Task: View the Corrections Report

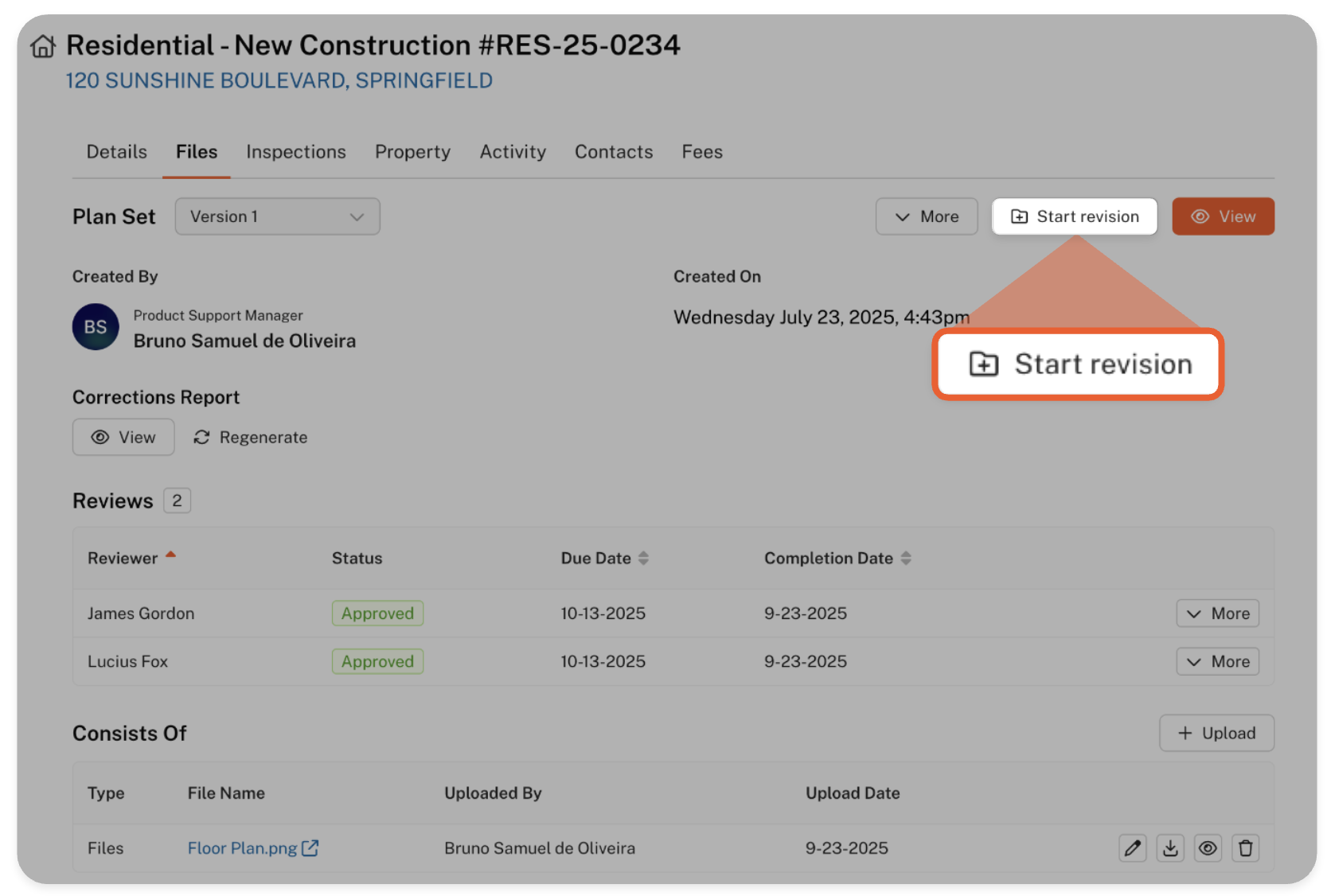Action: click(x=123, y=438)
